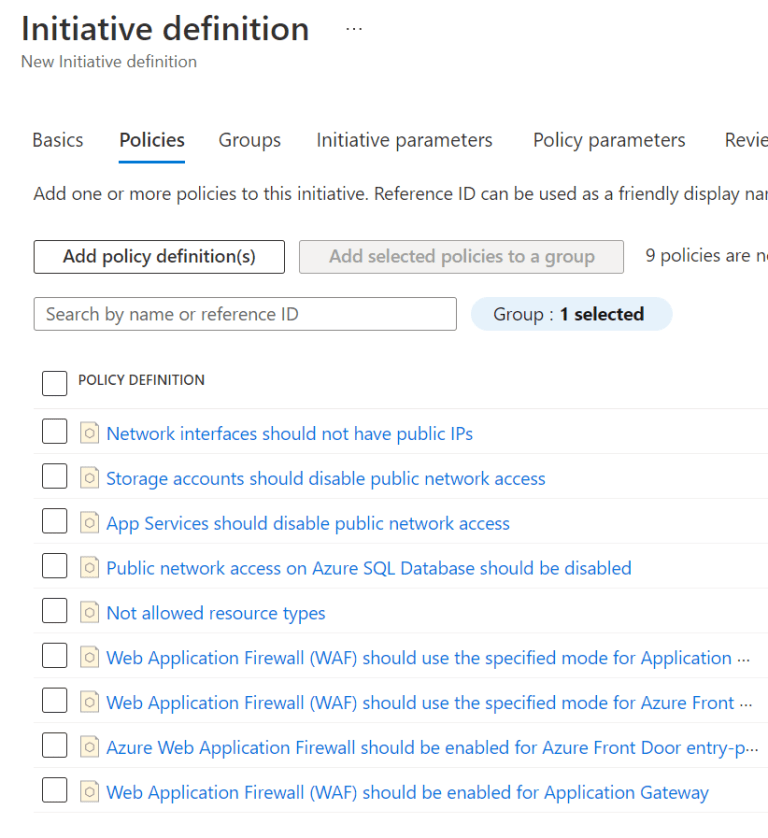Check the checkbox for the Application Gateway WAF policy
The height and width of the screenshot is (838, 768).
point(55,790)
